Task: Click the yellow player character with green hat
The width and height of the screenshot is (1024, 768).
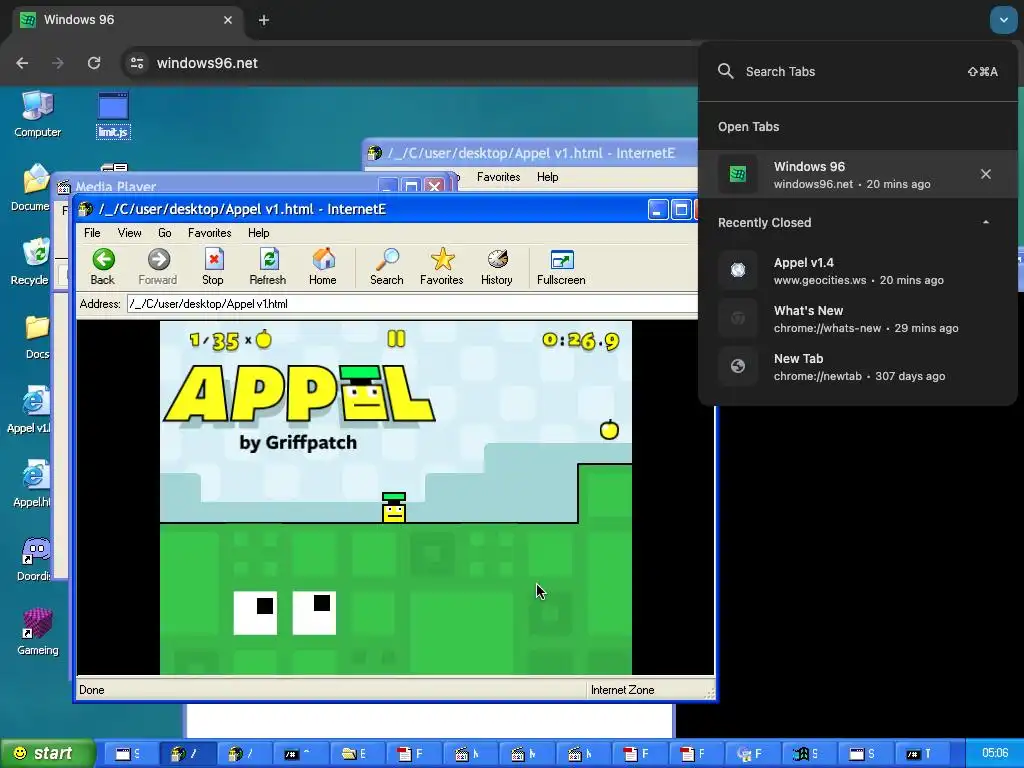Action: click(x=394, y=507)
